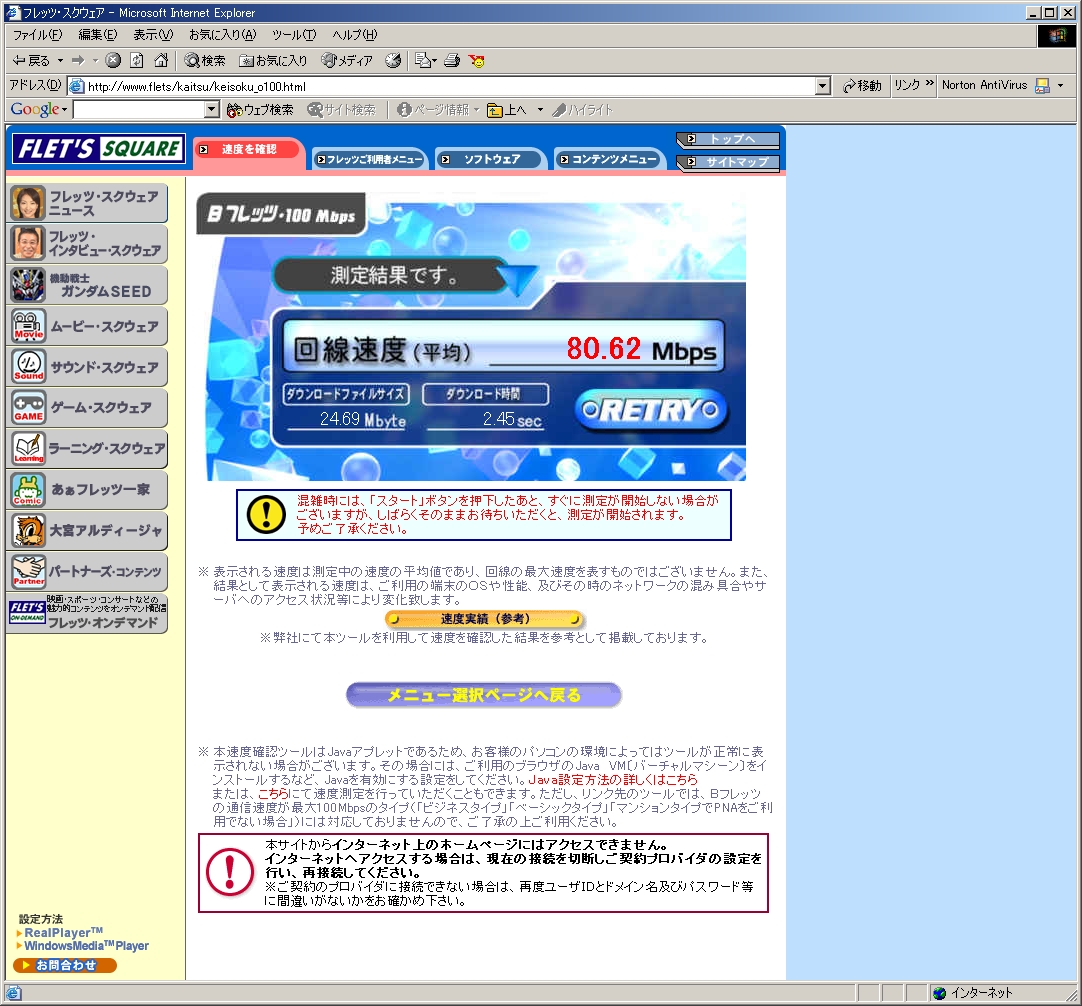Open サウンド・スクウェア sidebar item

pos(87,366)
